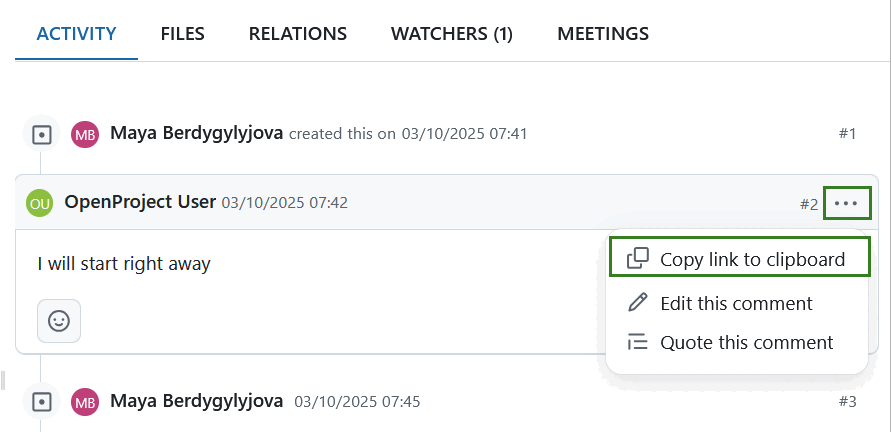Click the timeline marker icon beside activity #1
The height and width of the screenshot is (432, 891).
point(41,134)
